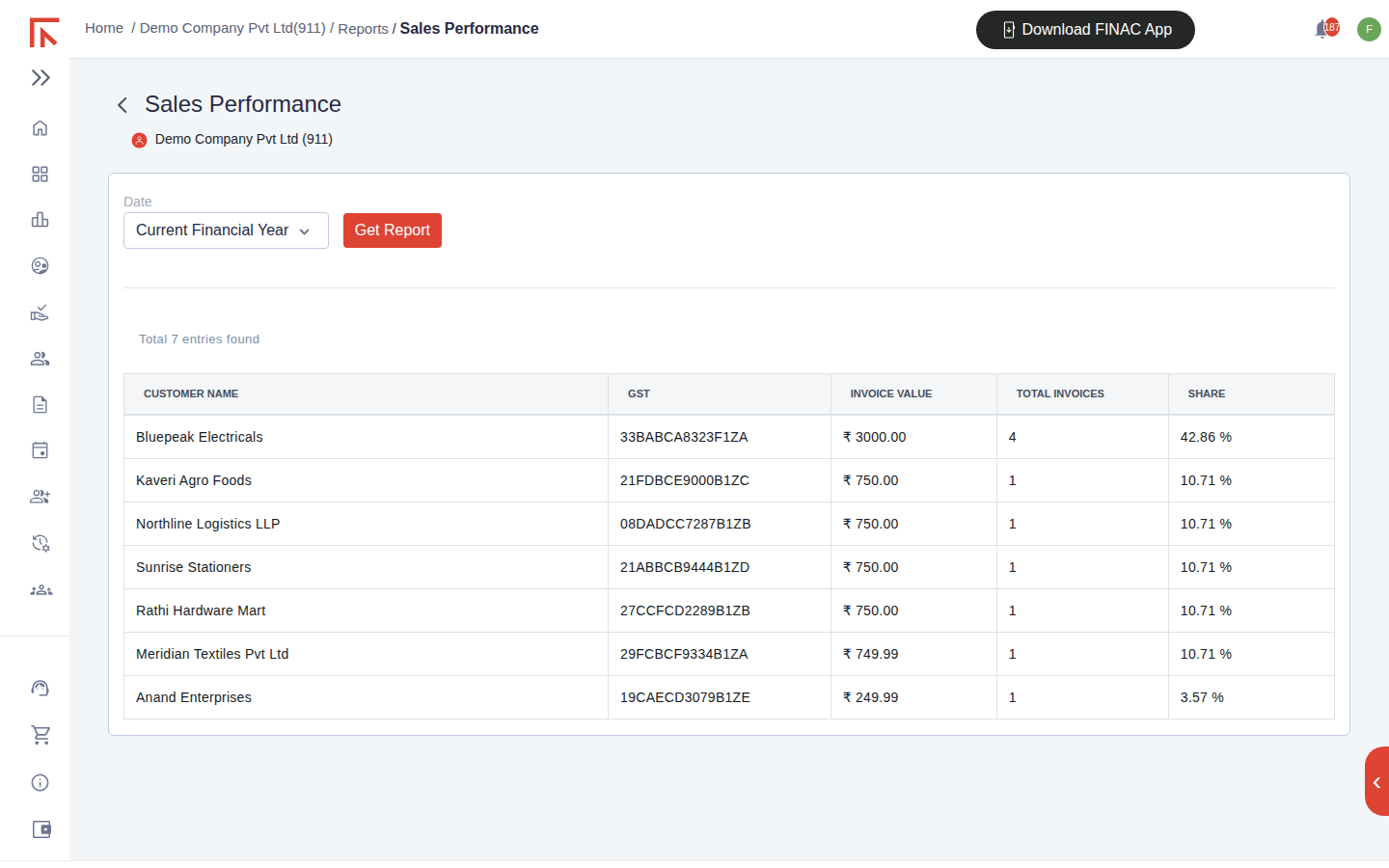Open the bar chart reports icon
This screenshot has height=868, width=1389.
(40, 220)
